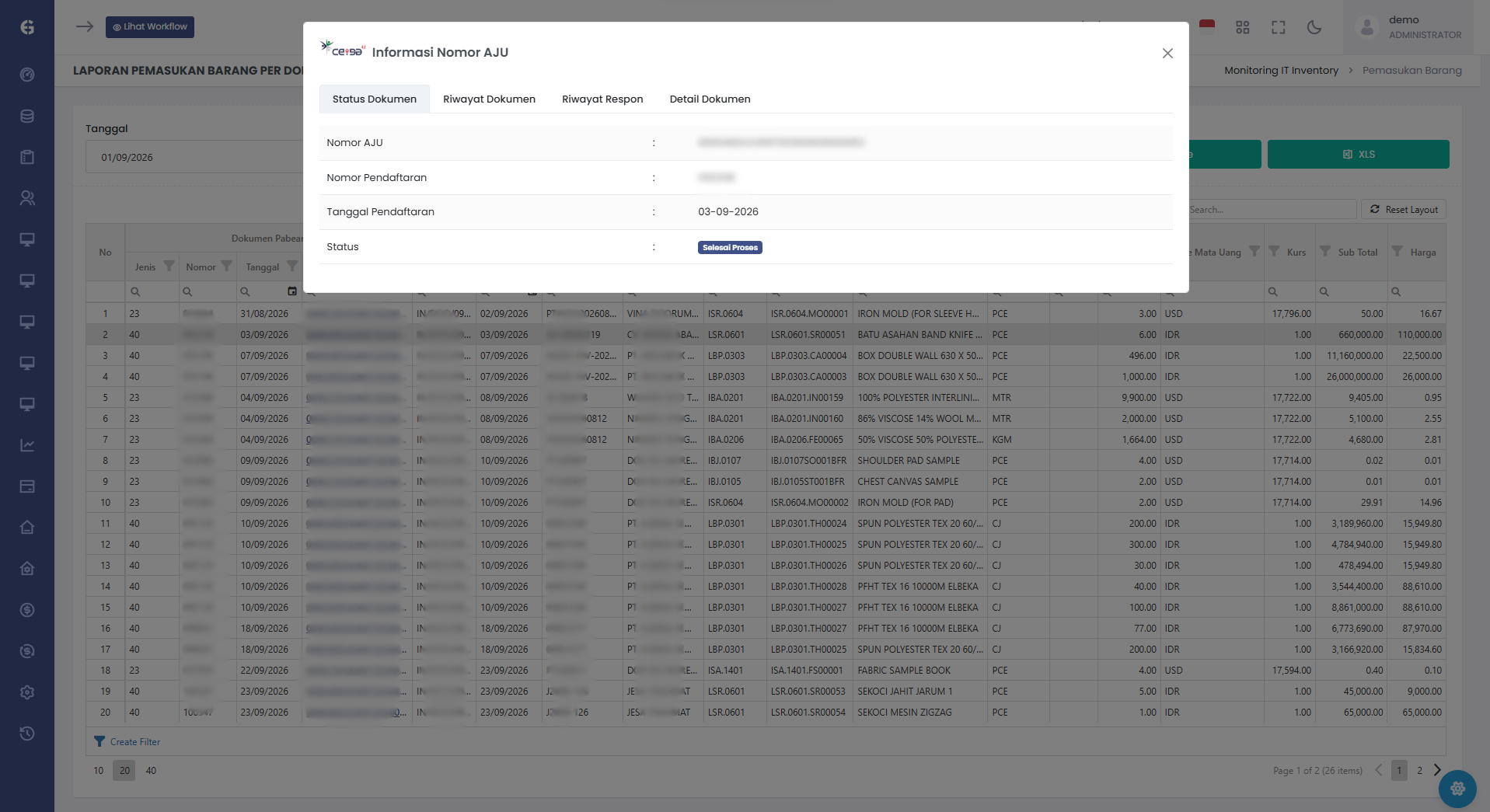Image resolution: width=1490 pixels, height=812 pixels.
Task: Open the users icon in the sidebar
Action: [x=27, y=198]
